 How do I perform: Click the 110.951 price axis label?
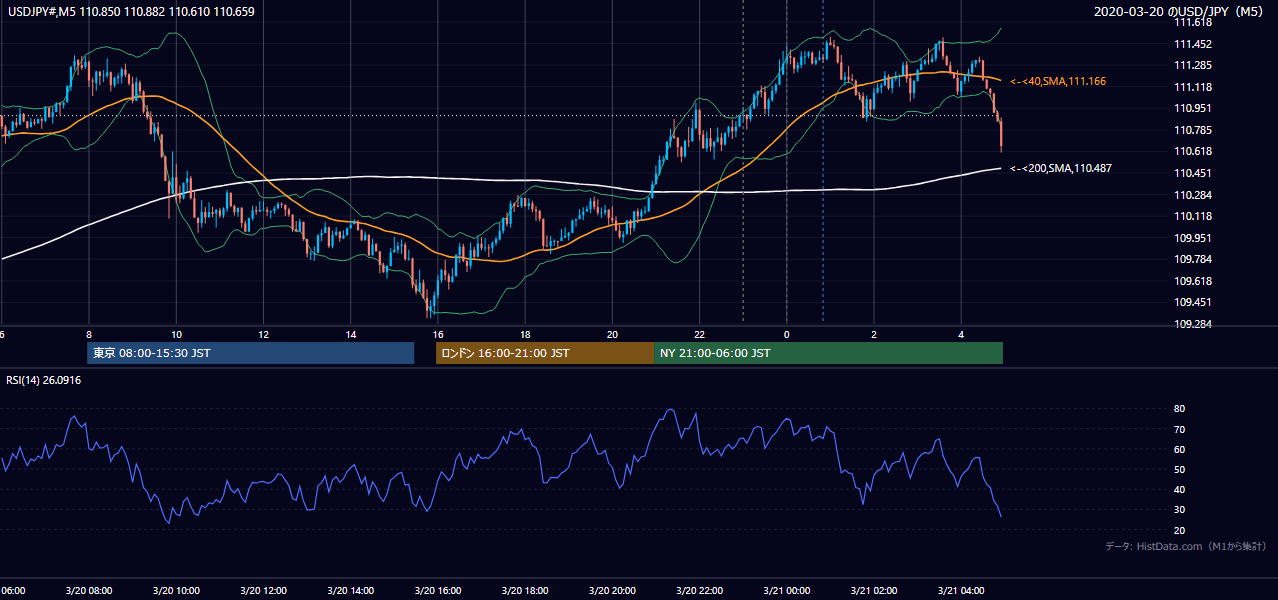tap(1193, 109)
